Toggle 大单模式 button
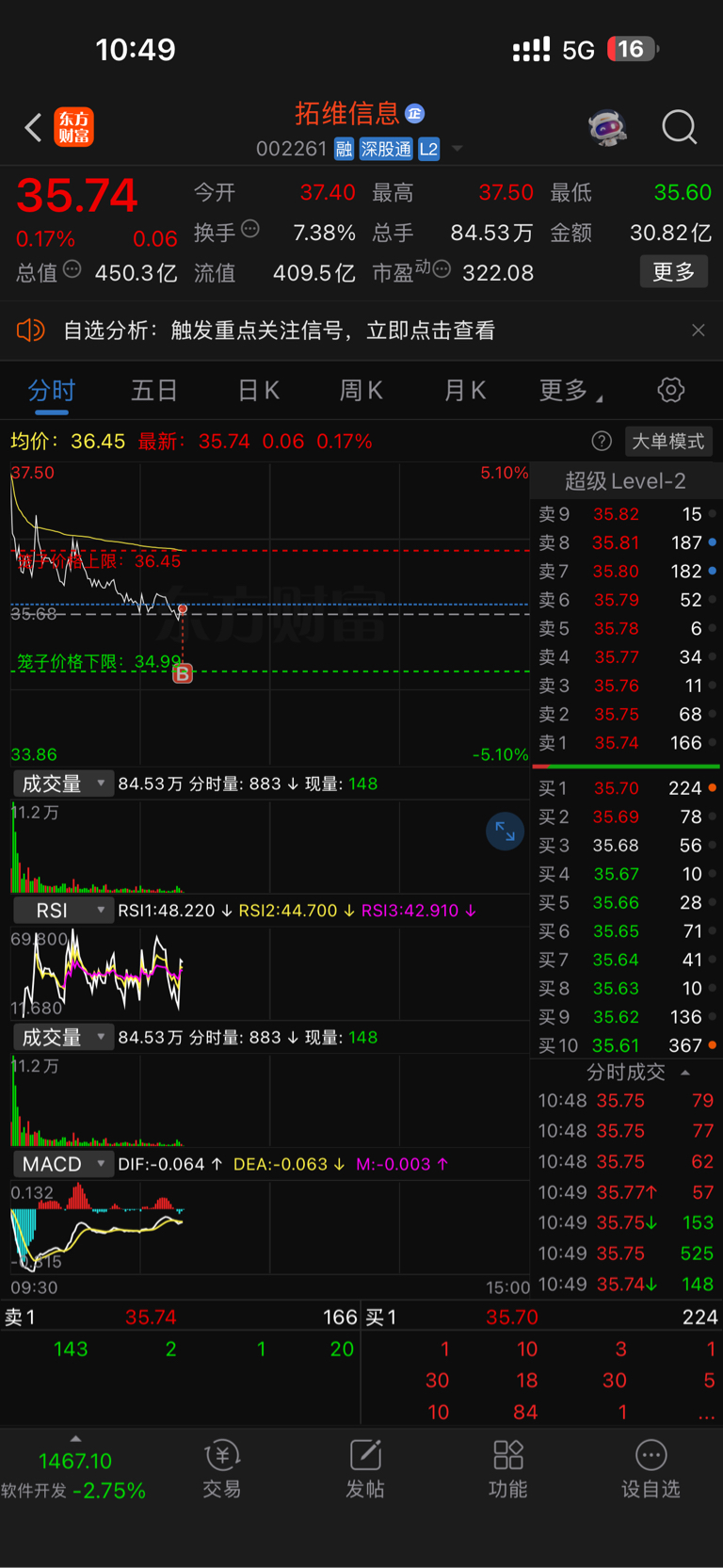723x1568 pixels. (x=667, y=442)
